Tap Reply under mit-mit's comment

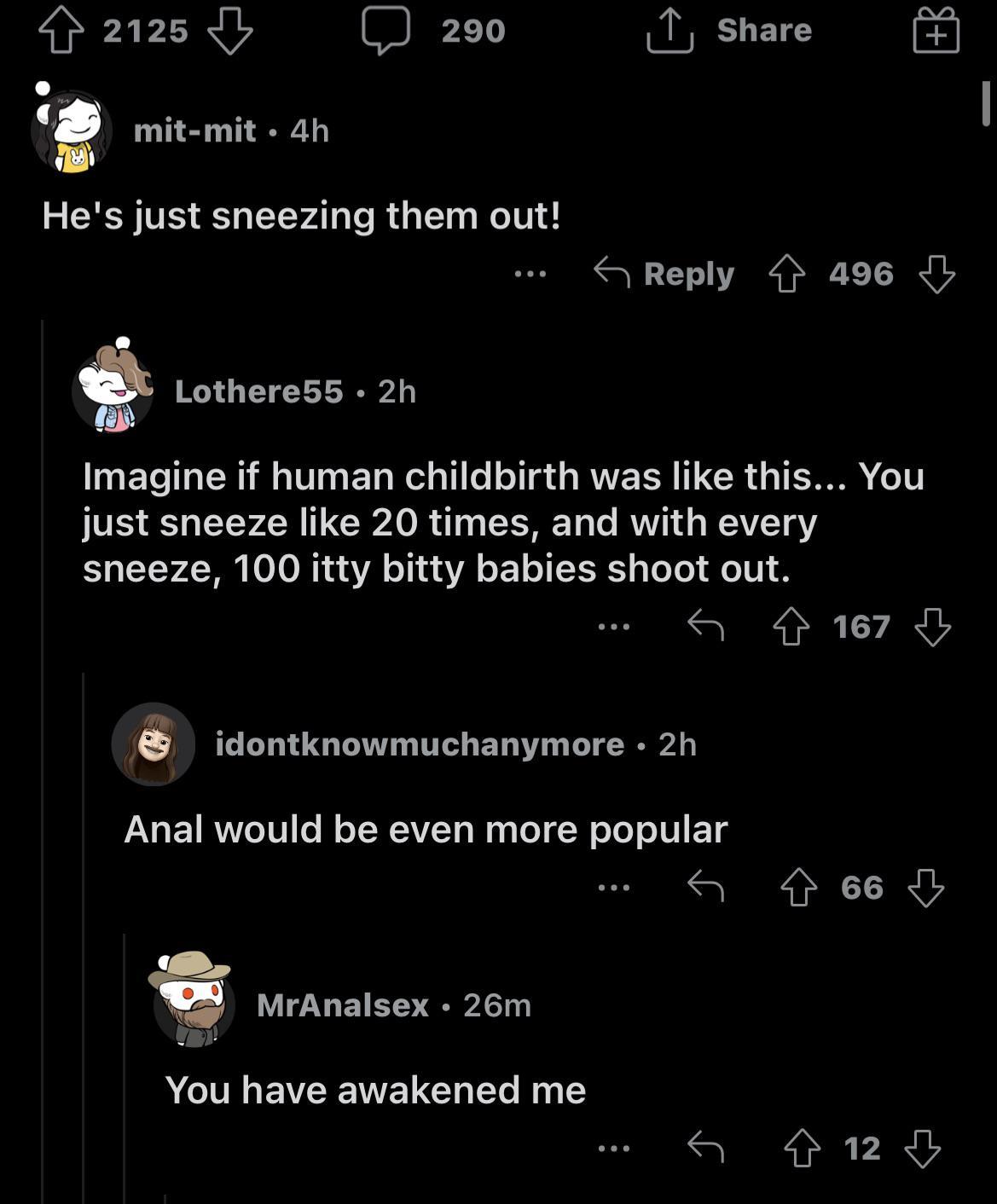(689, 273)
